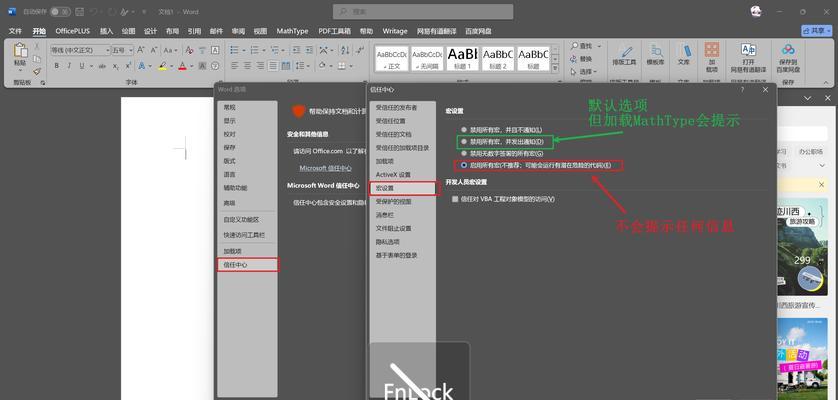
Task: Align text left in paragraph group
Action: click(235, 66)
